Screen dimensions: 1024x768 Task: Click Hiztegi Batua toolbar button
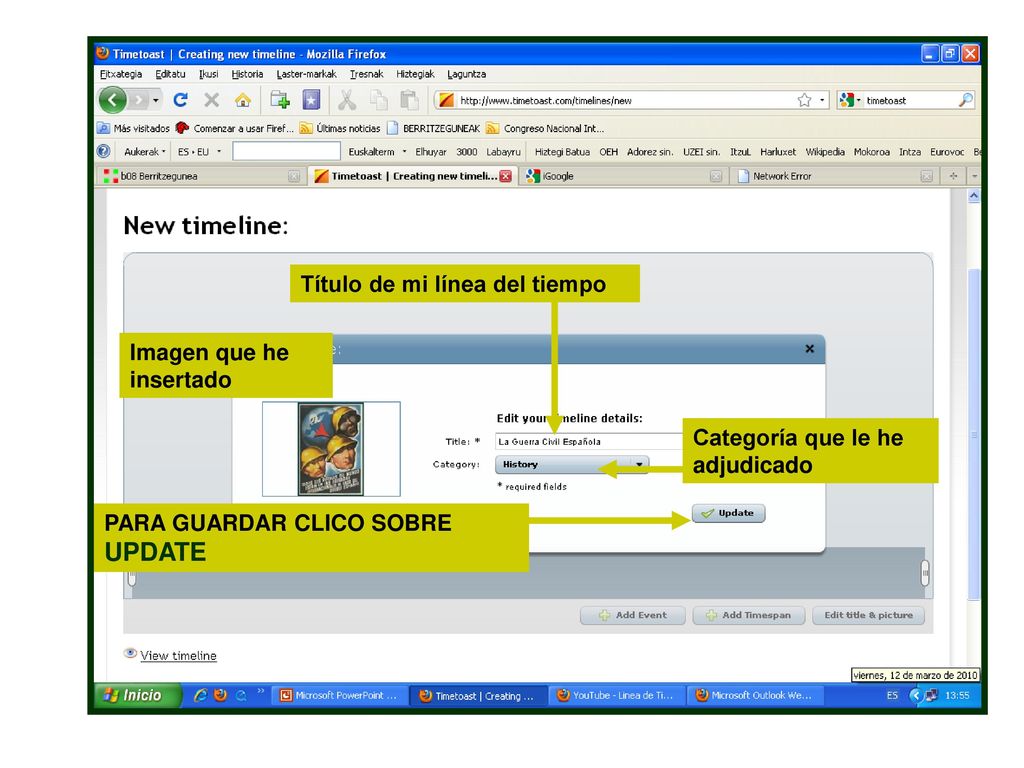tap(562, 152)
